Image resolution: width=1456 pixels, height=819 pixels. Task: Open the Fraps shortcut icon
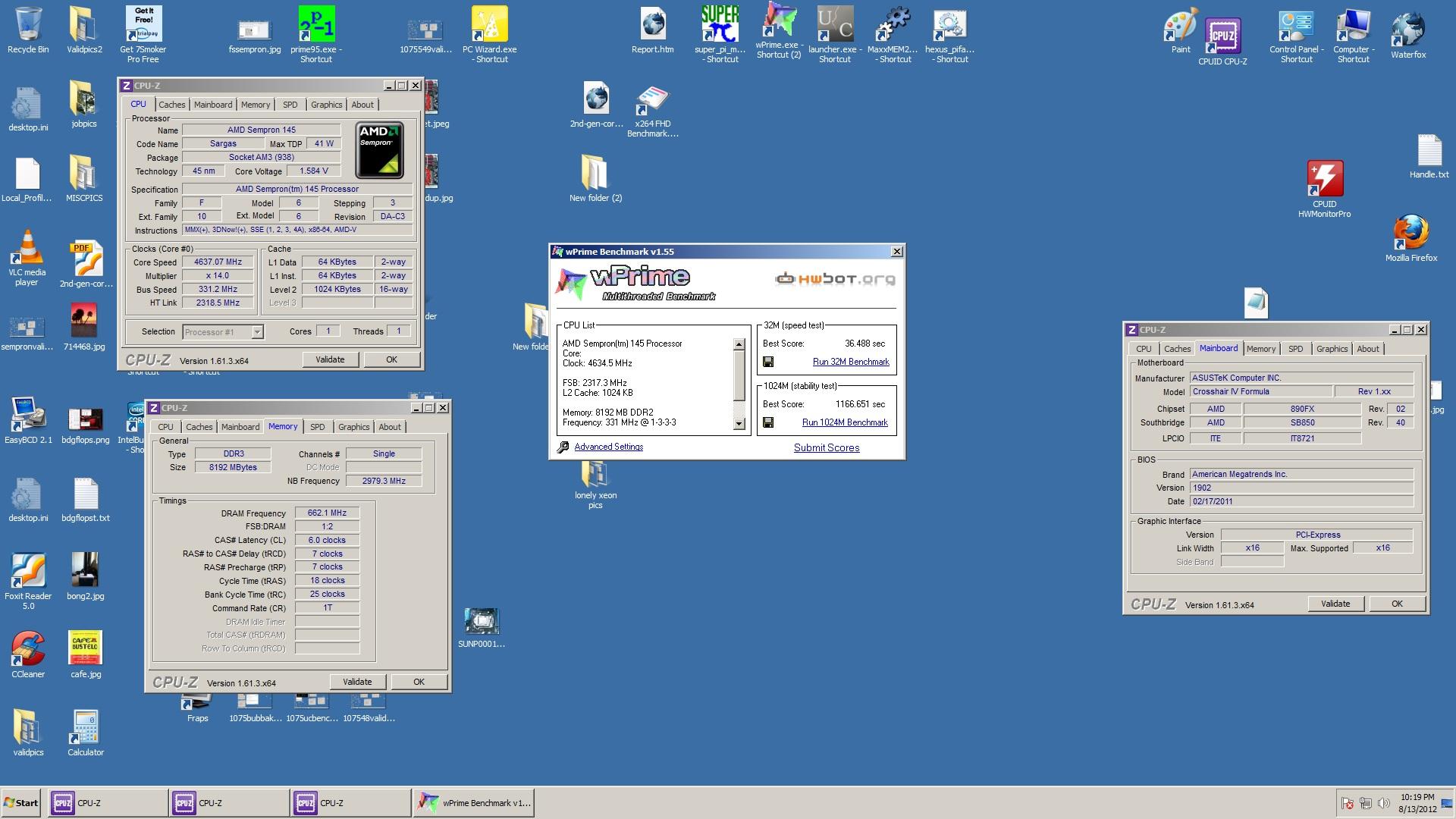point(198,708)
